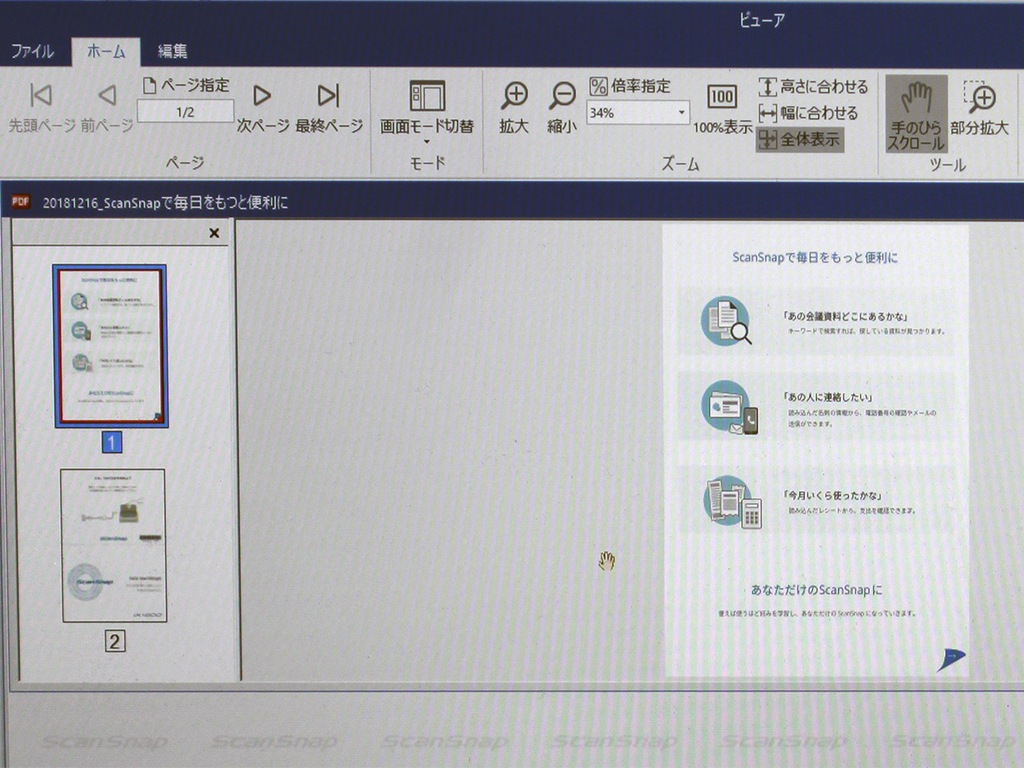Click the 「今月いくら使ったかな」 text

click(x=833, y=495)
